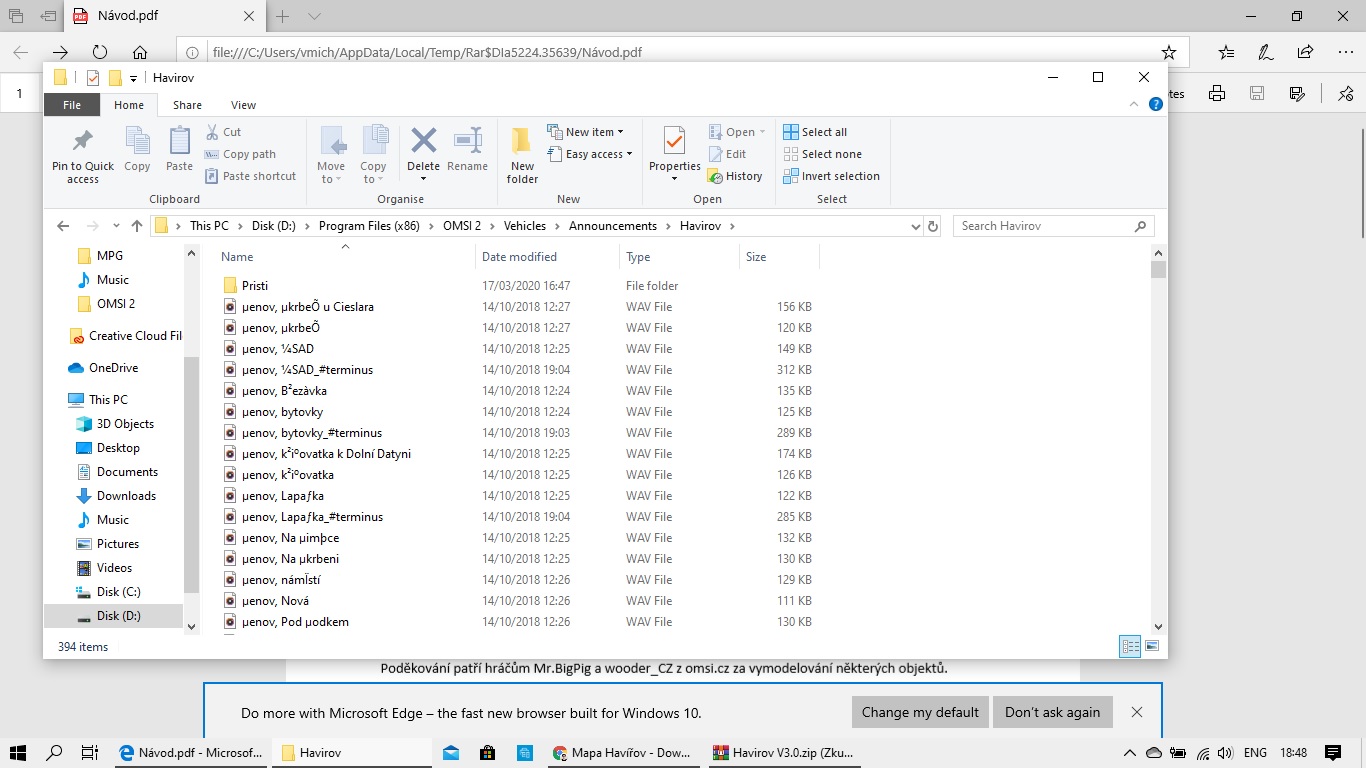
Task: Expand the New item dropdown
Action: 586,132
